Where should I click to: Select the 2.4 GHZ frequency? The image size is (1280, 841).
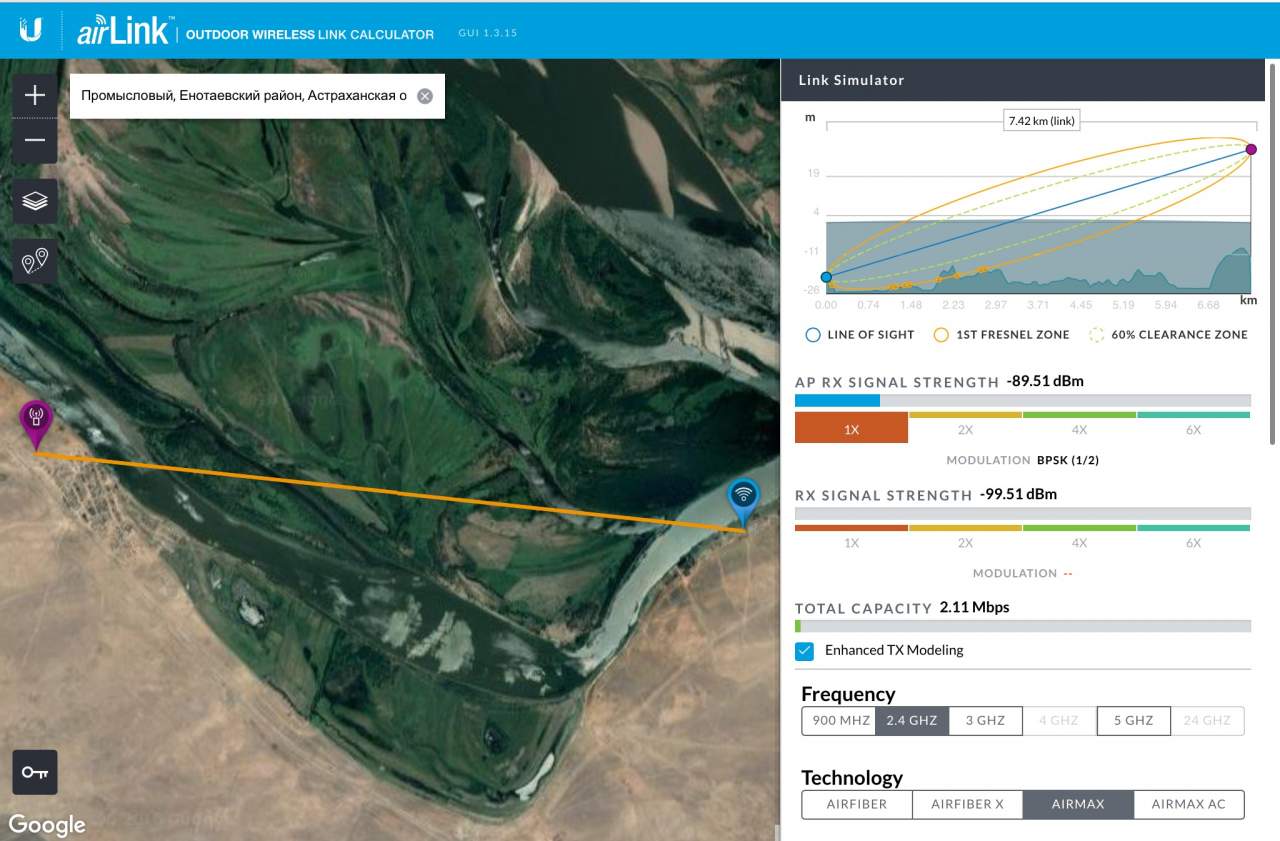point(912,721)
